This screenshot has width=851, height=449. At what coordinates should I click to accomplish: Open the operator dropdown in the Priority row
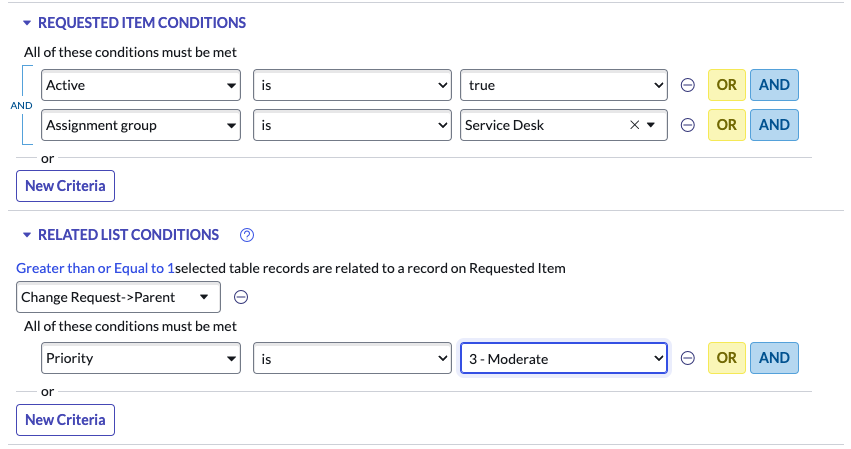[x=352, y=358]
